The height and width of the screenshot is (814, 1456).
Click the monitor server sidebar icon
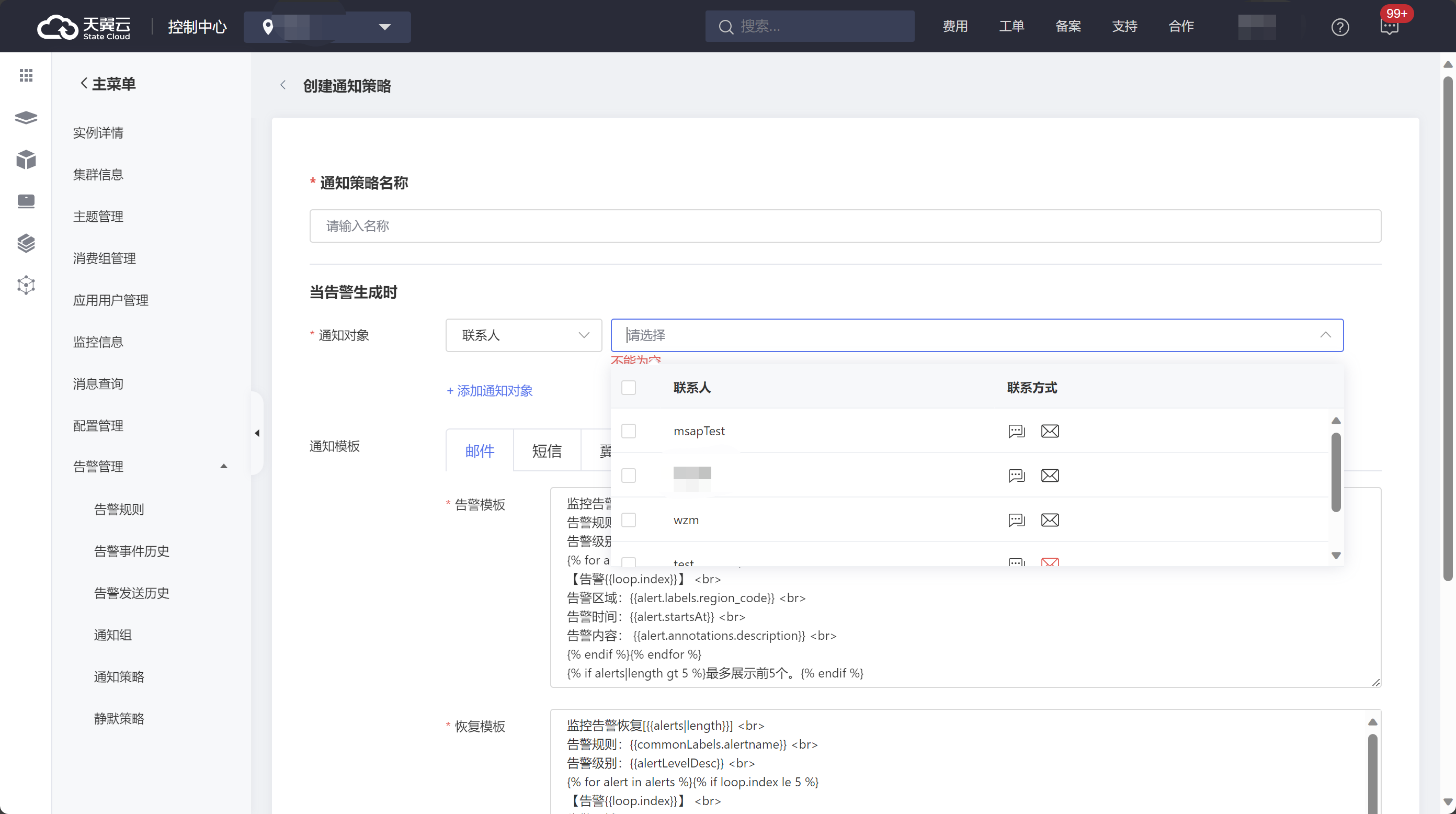coord(26,201)
